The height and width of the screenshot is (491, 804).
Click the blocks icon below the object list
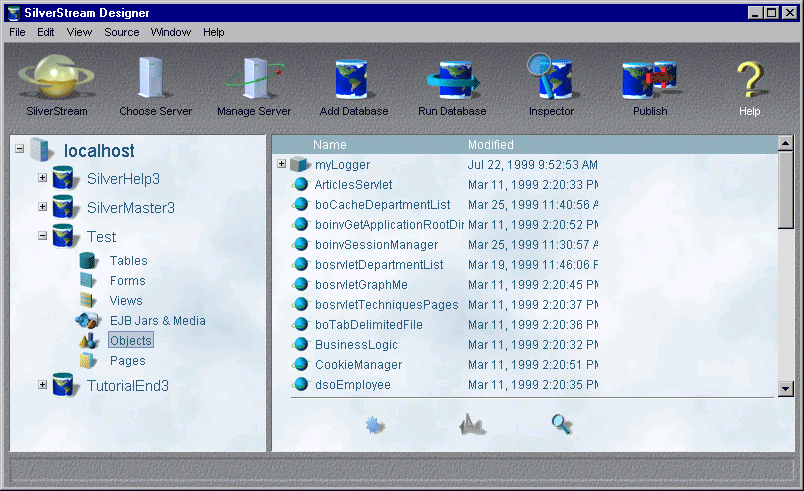[472, 424]
